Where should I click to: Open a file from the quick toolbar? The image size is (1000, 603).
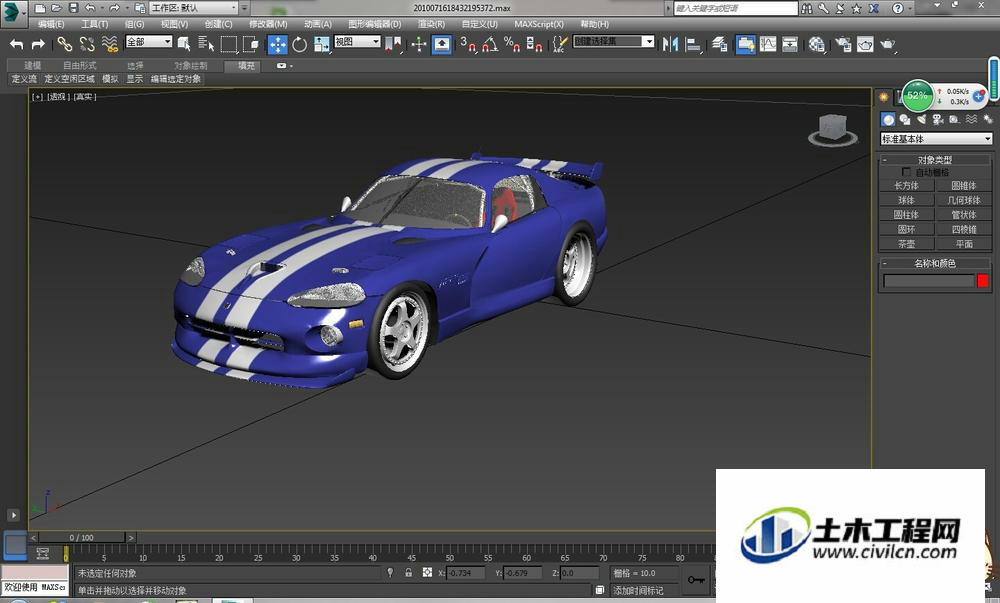coord(57,8)
